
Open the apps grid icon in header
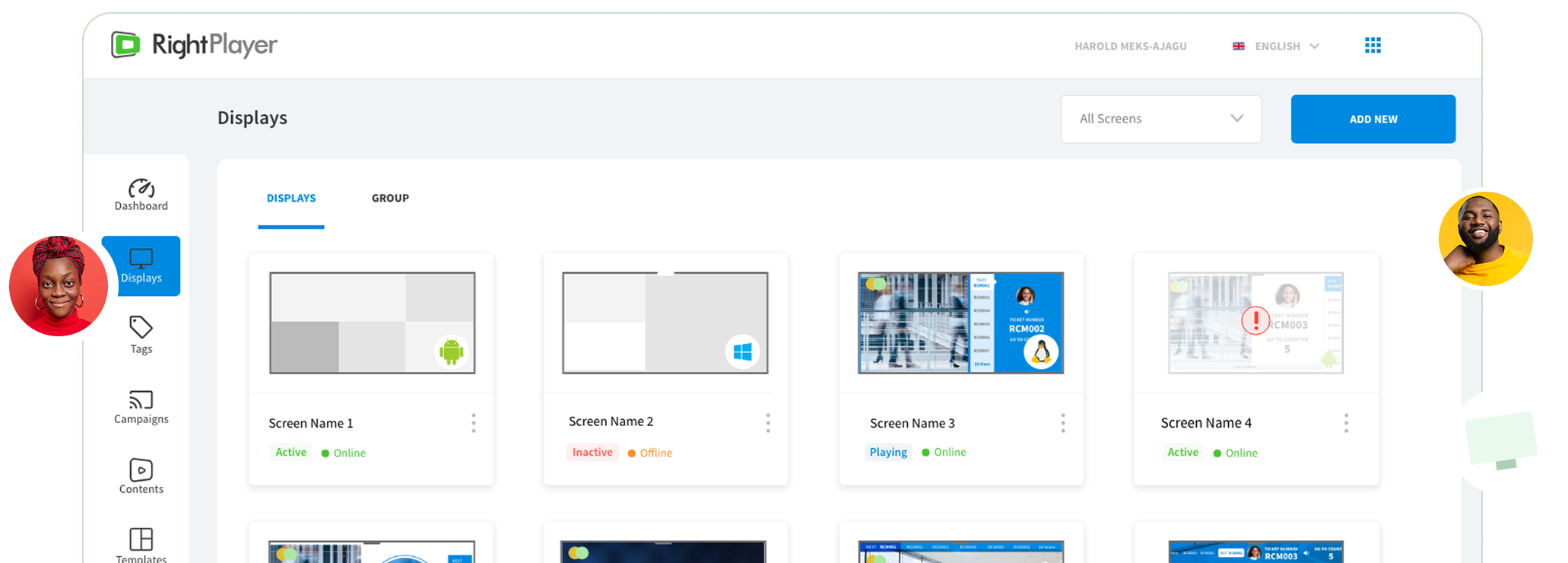1373,46
